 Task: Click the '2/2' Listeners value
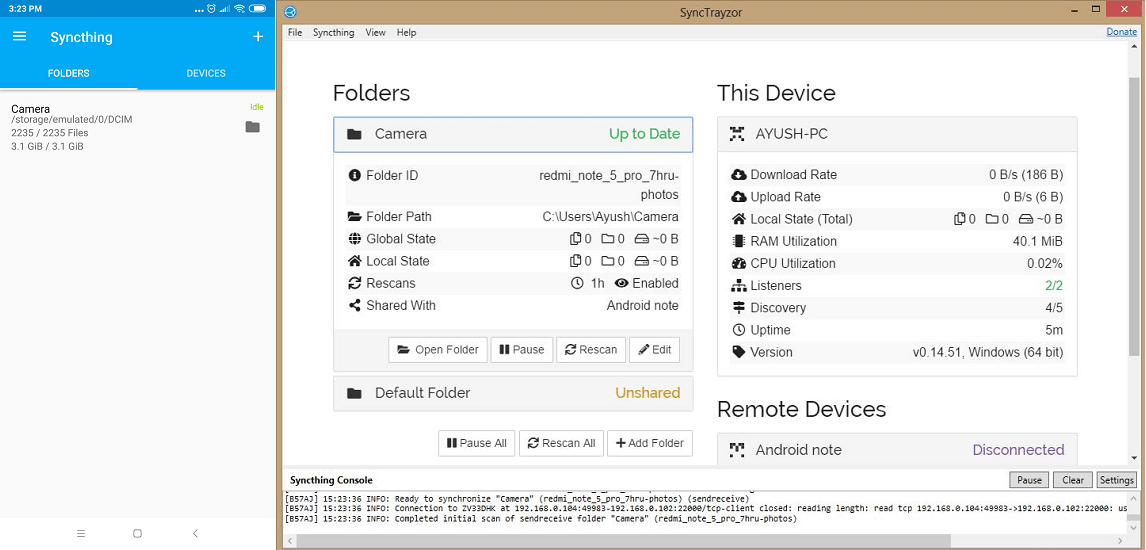1054,286
